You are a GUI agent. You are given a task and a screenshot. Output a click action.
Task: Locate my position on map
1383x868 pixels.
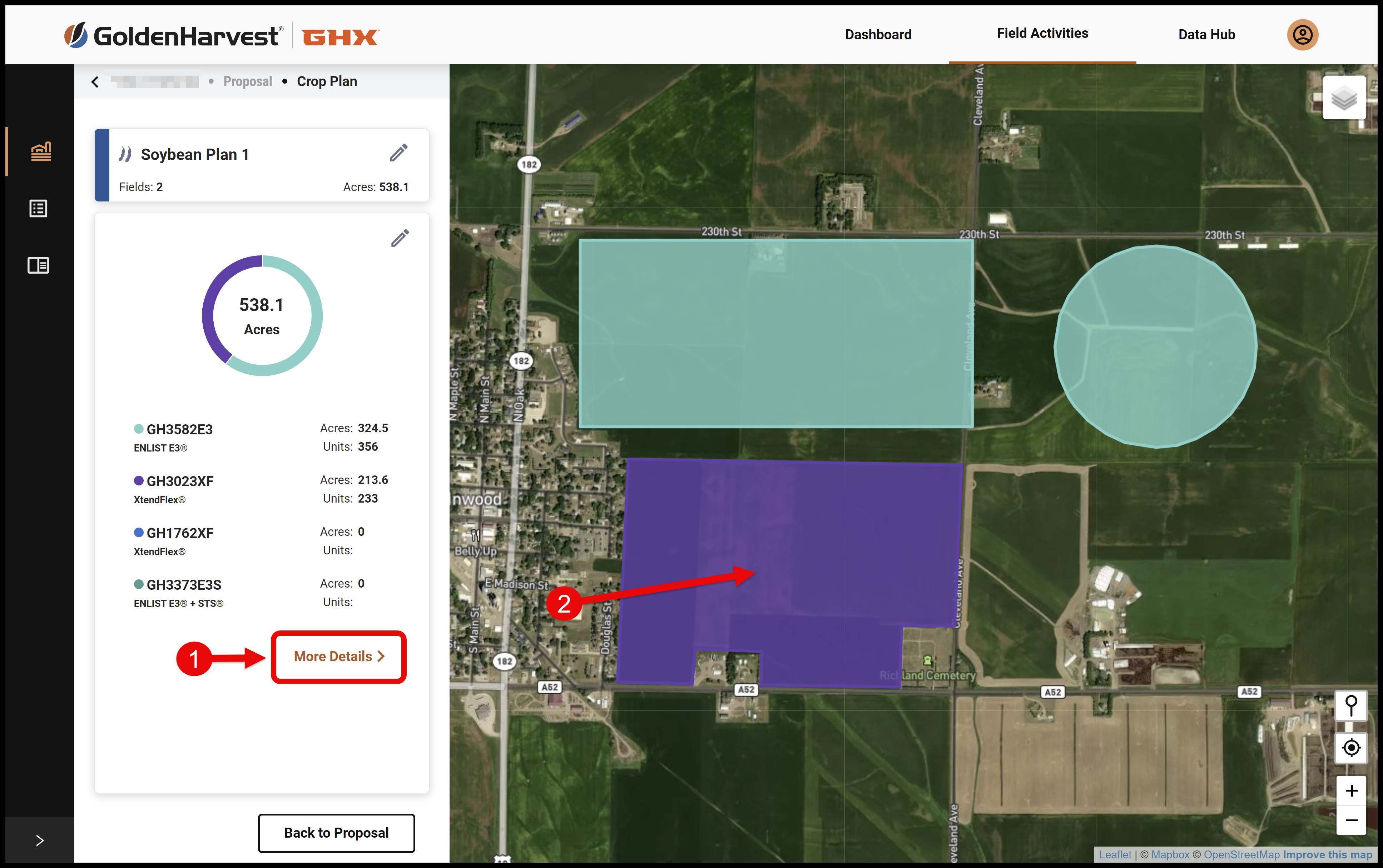click(x=1351, y=747)
